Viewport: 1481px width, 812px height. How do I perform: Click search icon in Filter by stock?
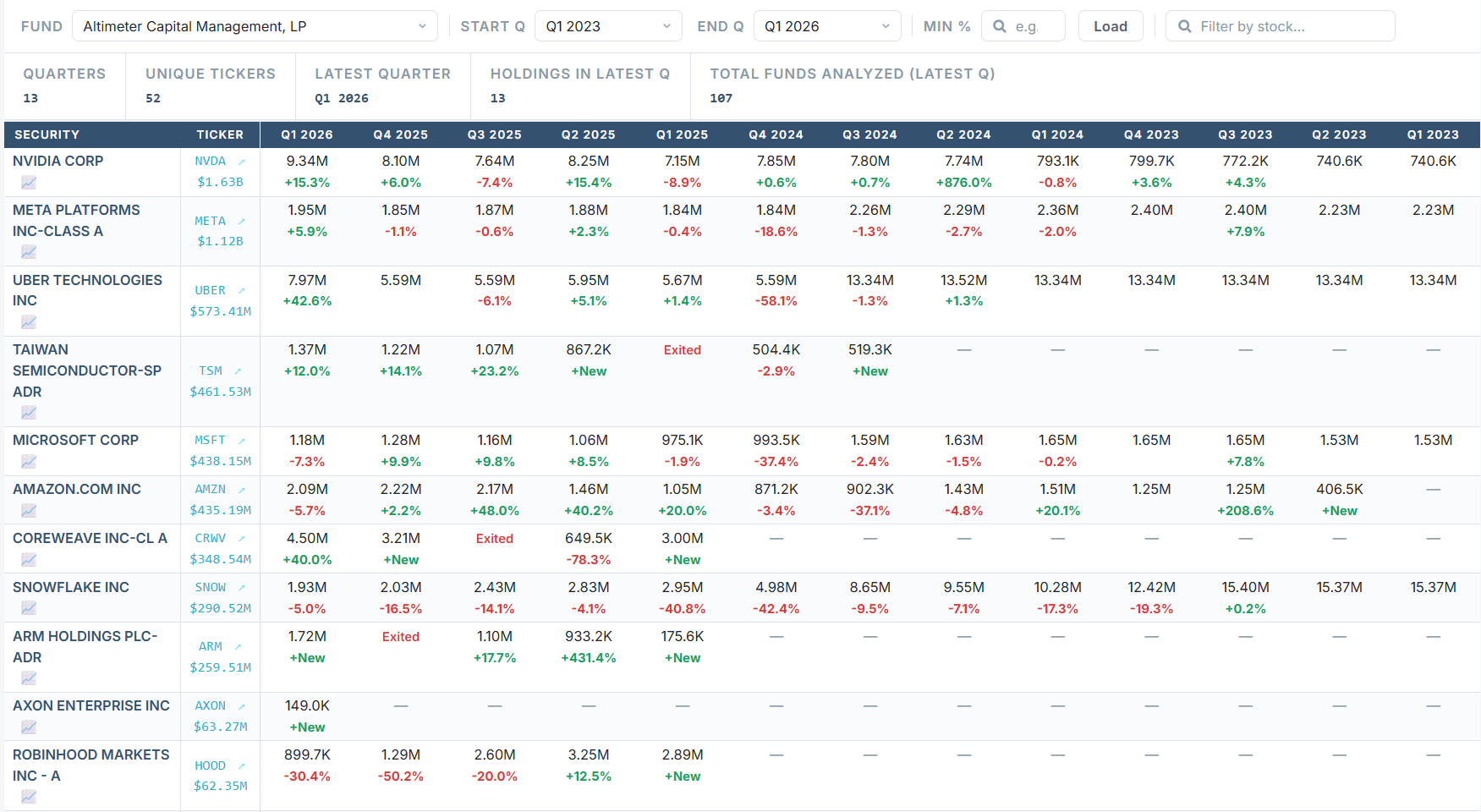point(1185,26)
